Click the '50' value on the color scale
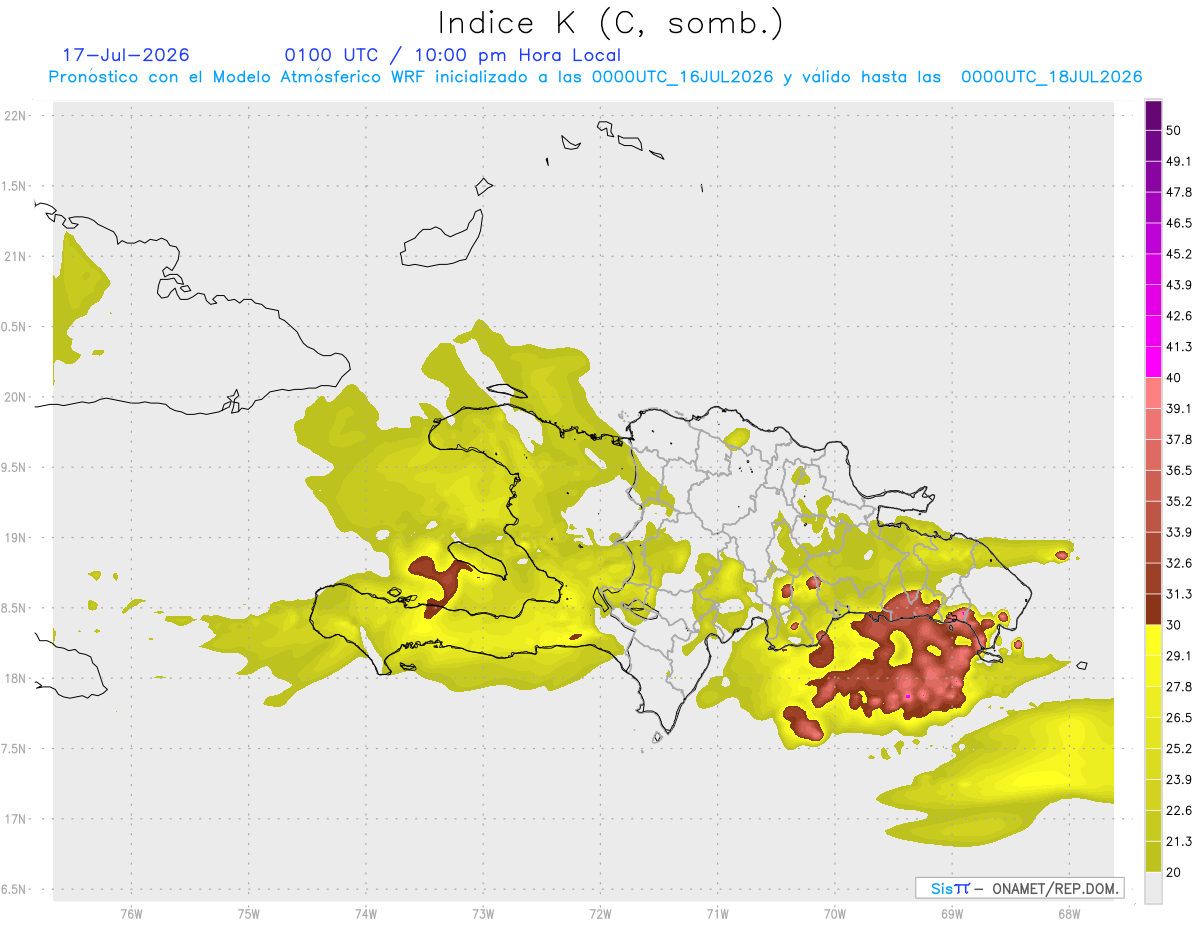The height and width of the screenshot is (927, 1200). tap(1174, 130)
